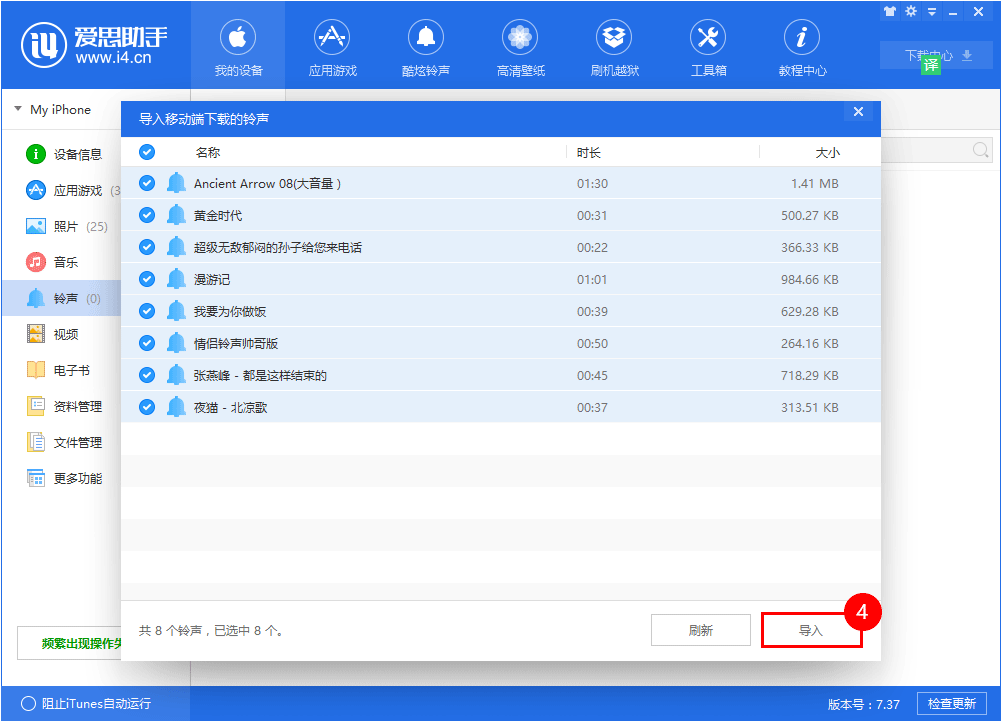Import selected ringtones with the 导入 button
This screenshot has height=721, width=1002.
click(812, 629)
